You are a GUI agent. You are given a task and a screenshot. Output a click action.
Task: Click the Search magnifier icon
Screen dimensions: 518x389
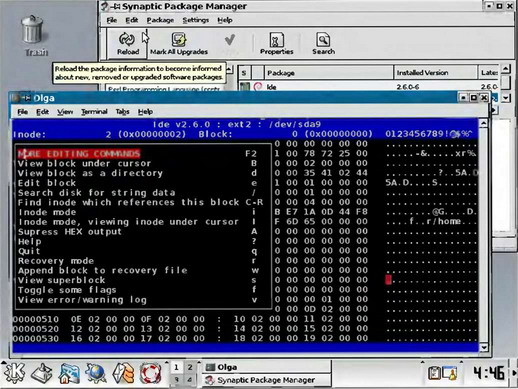(323, 40)
